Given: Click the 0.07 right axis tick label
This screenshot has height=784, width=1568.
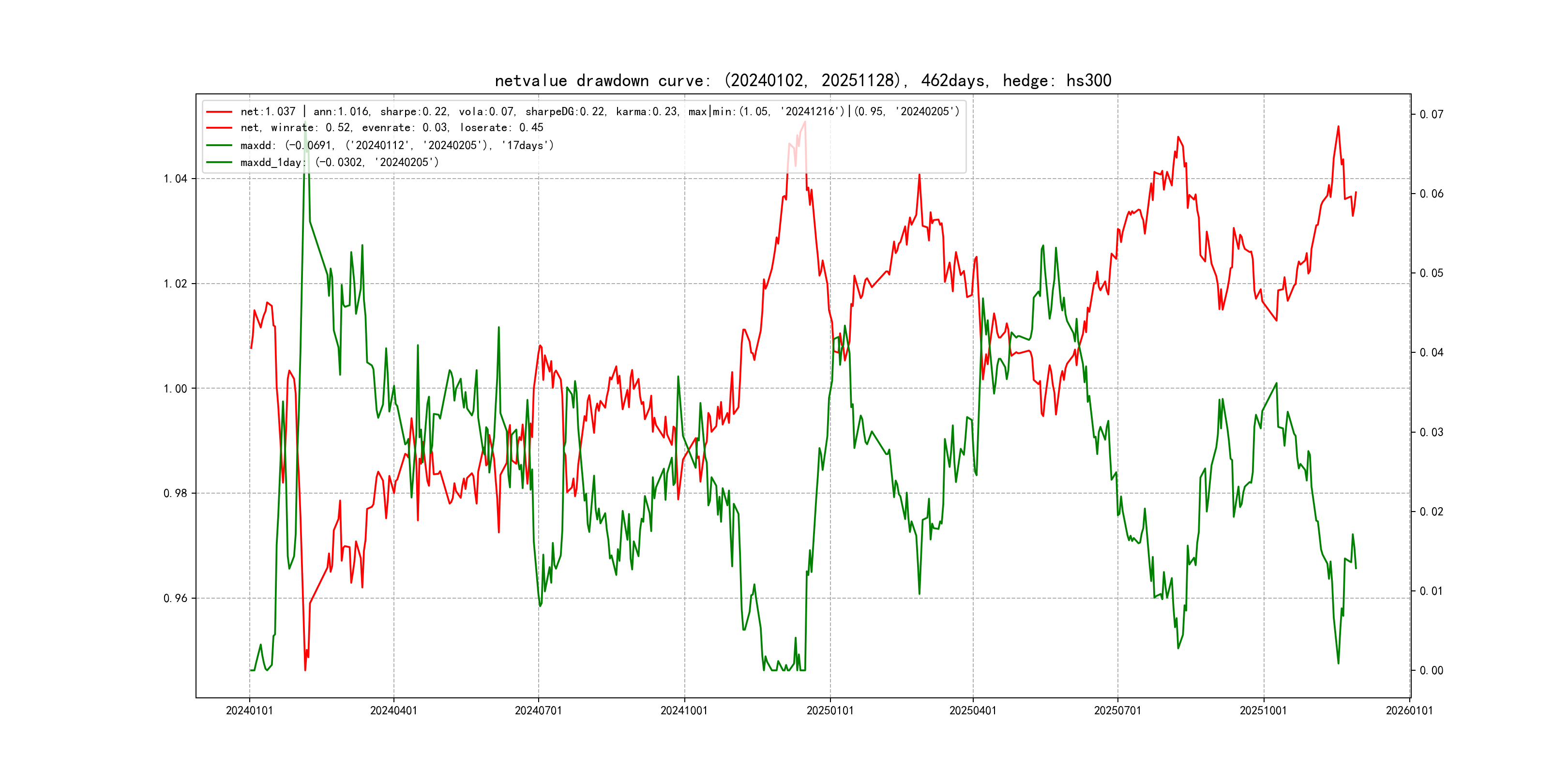Looking at the screenshot, I should [x=1431, y=114].
